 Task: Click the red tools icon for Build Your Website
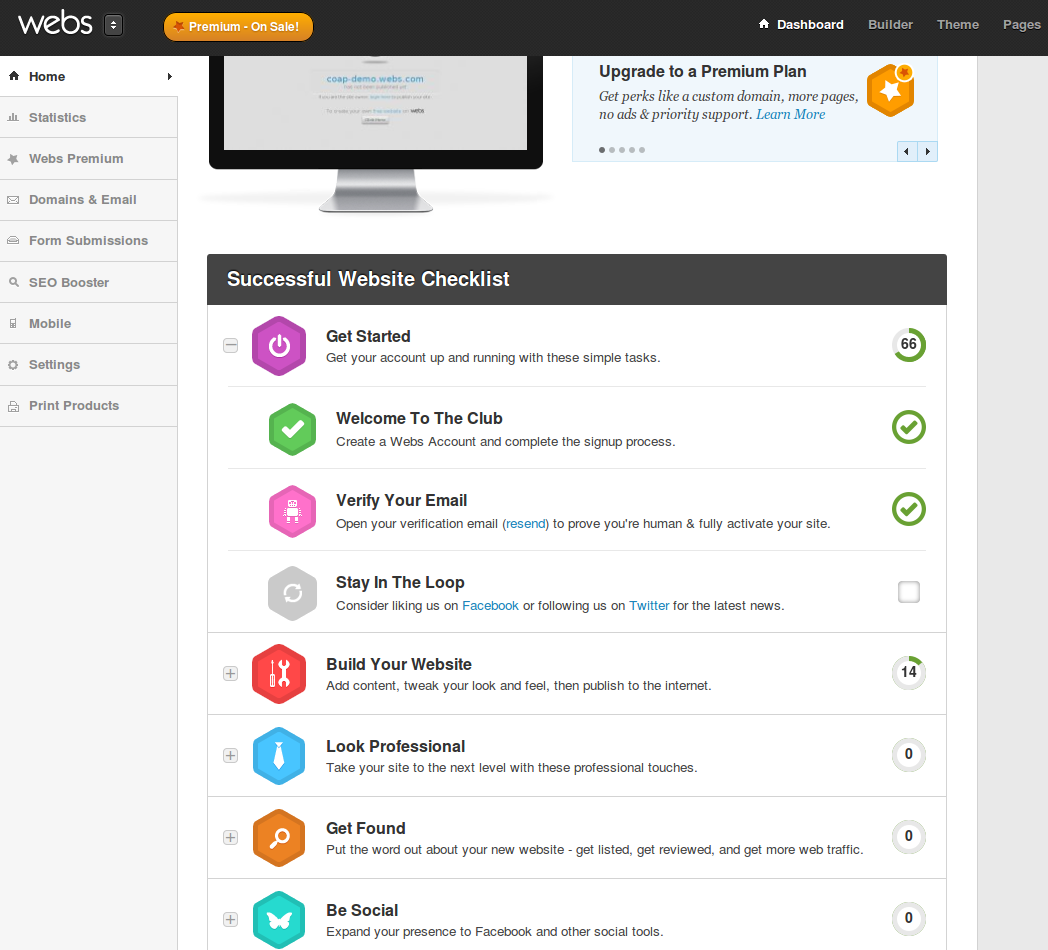click(279, 674)
